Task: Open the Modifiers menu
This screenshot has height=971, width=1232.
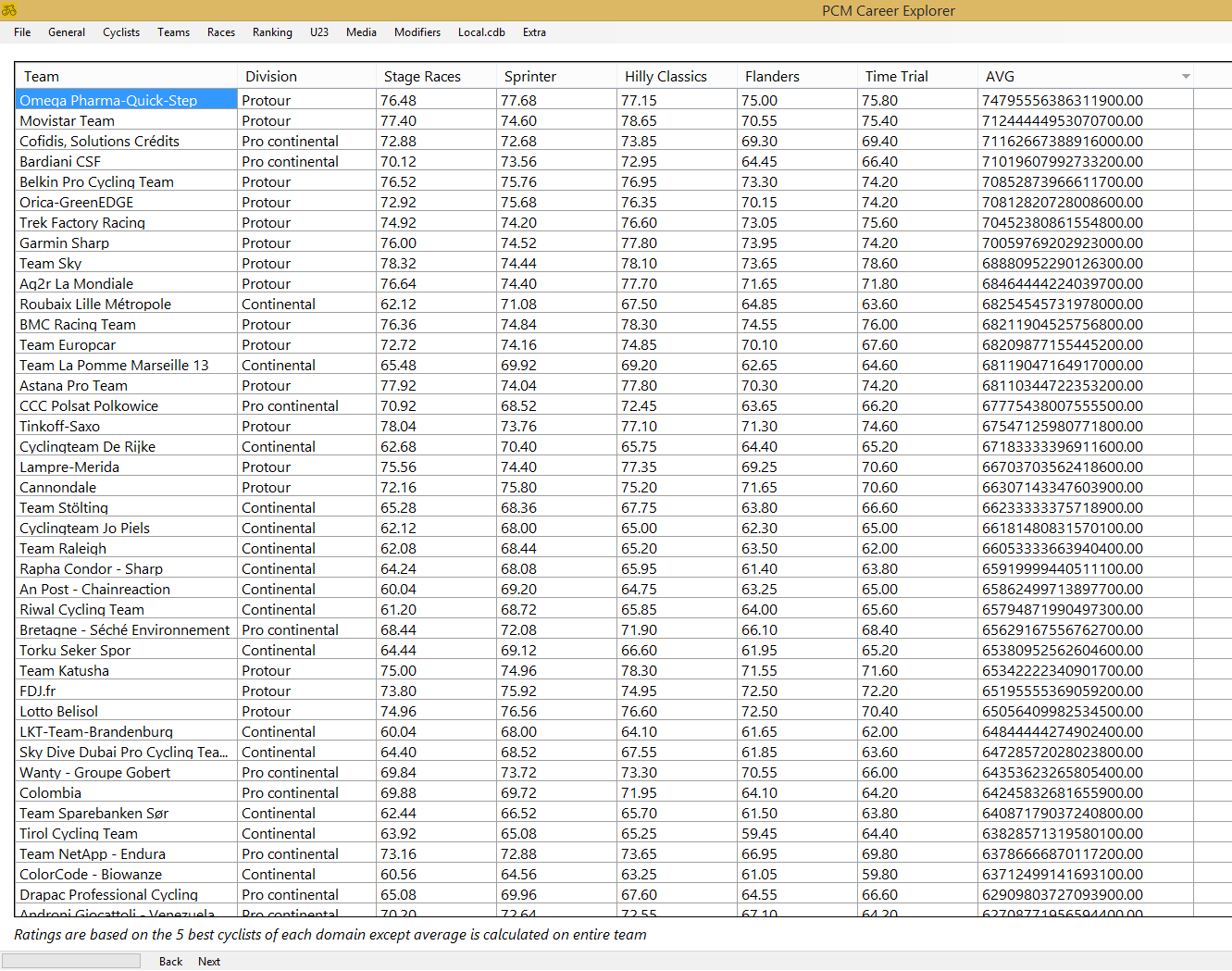Action: 417,32
